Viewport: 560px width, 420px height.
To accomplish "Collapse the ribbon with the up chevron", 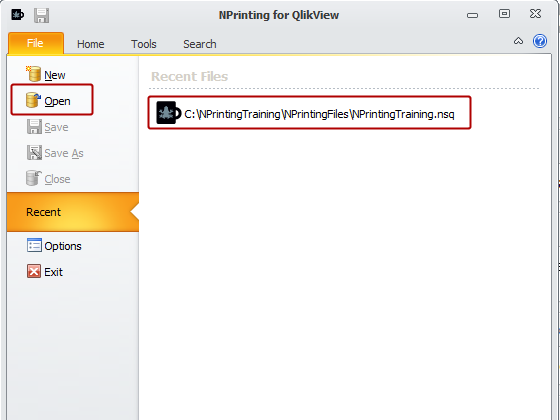I will point(518,41).
